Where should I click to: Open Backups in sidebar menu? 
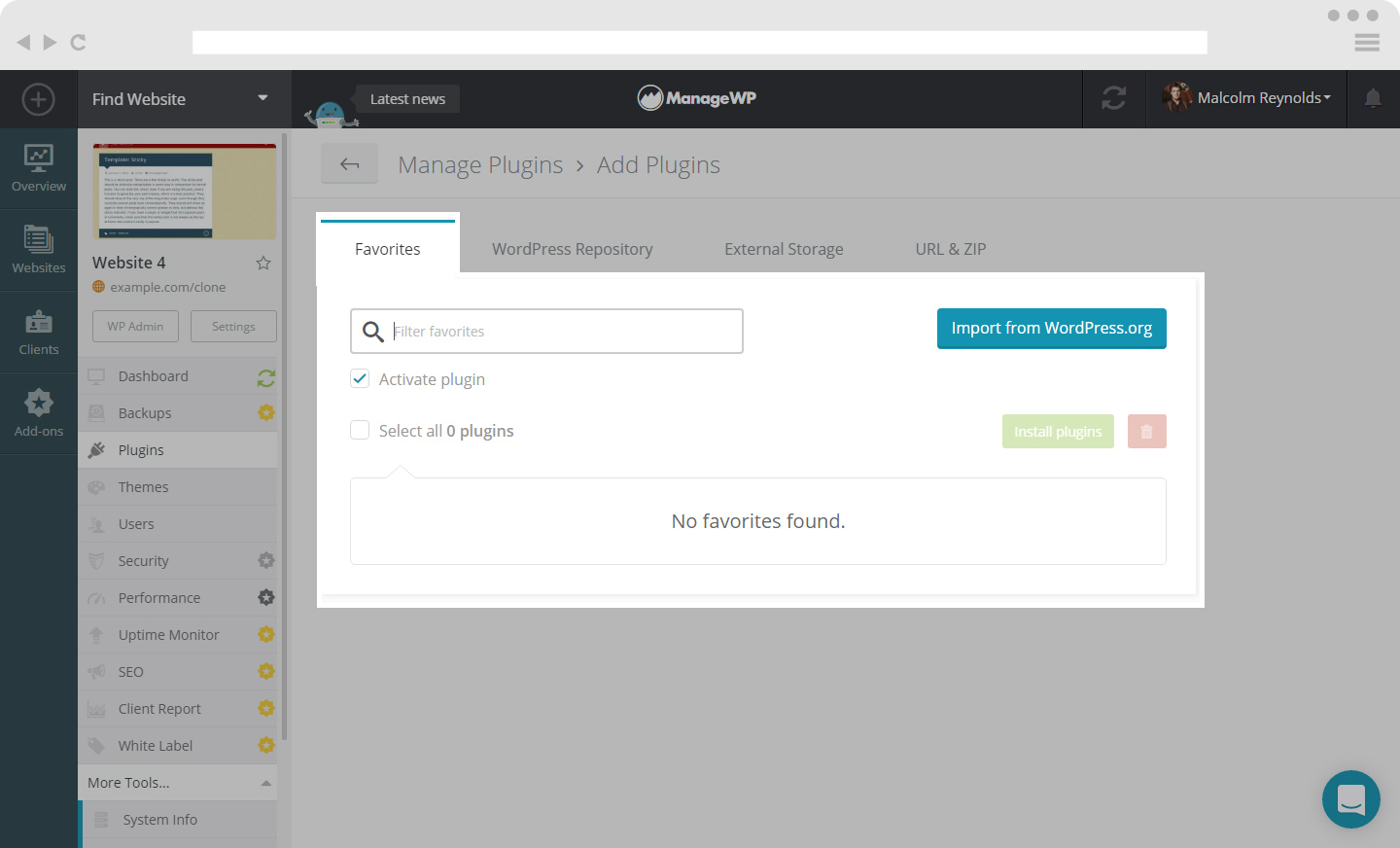tap(178, 413)
